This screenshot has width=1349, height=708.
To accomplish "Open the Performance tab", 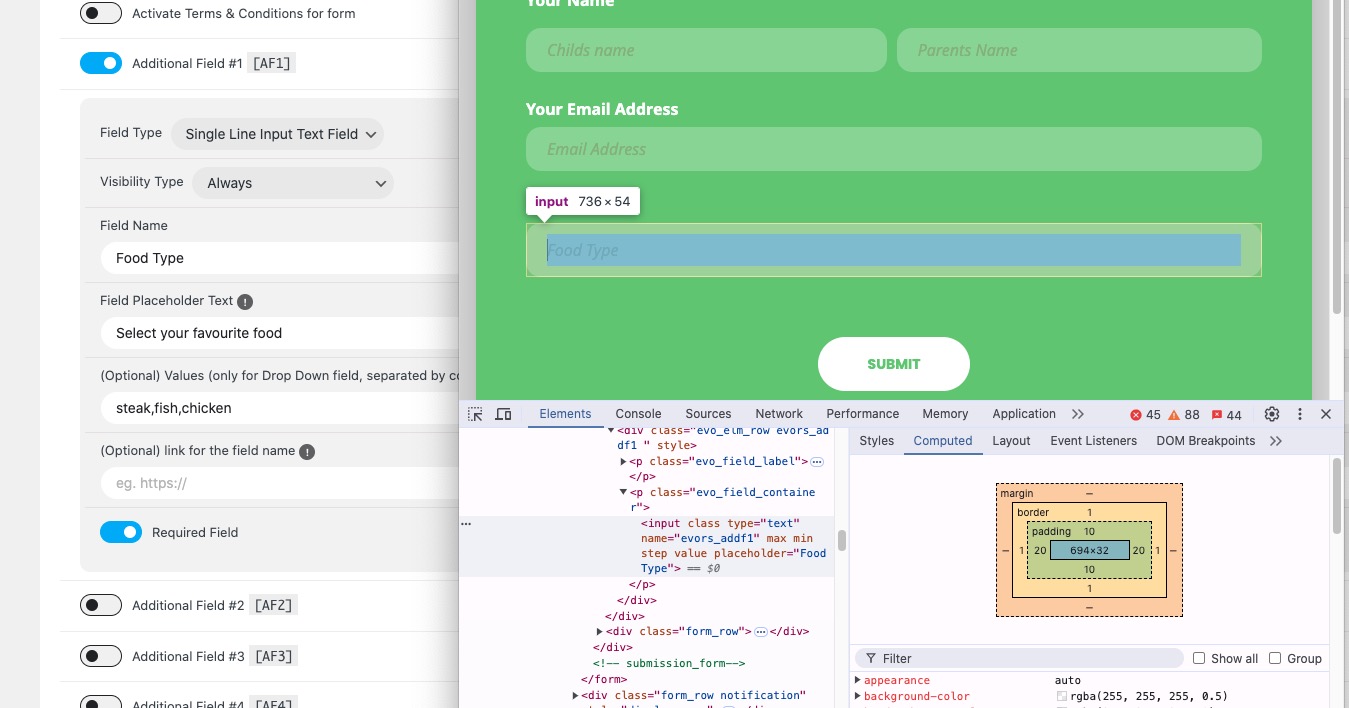I will click(x=863, y=414).
